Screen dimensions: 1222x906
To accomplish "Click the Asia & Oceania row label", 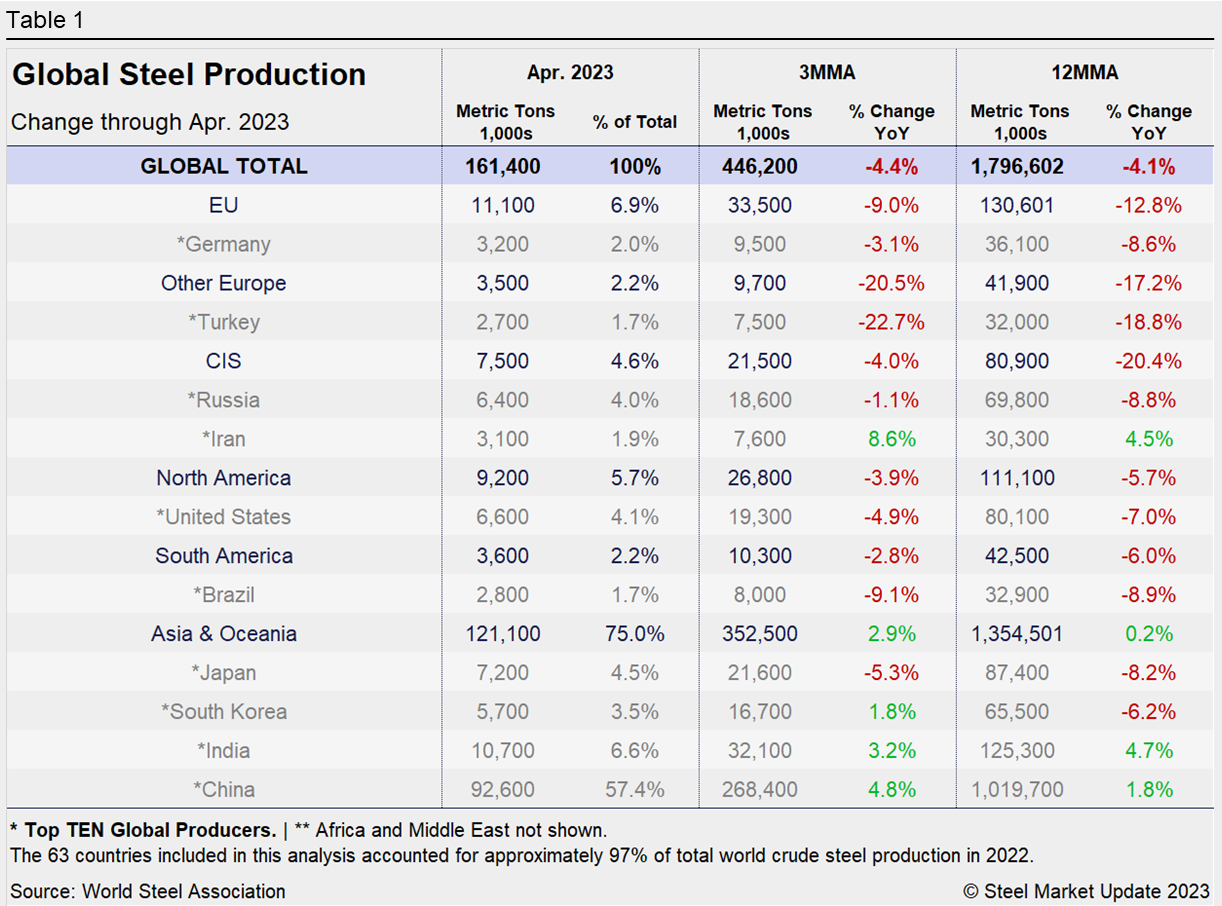I will click(224, 634).
